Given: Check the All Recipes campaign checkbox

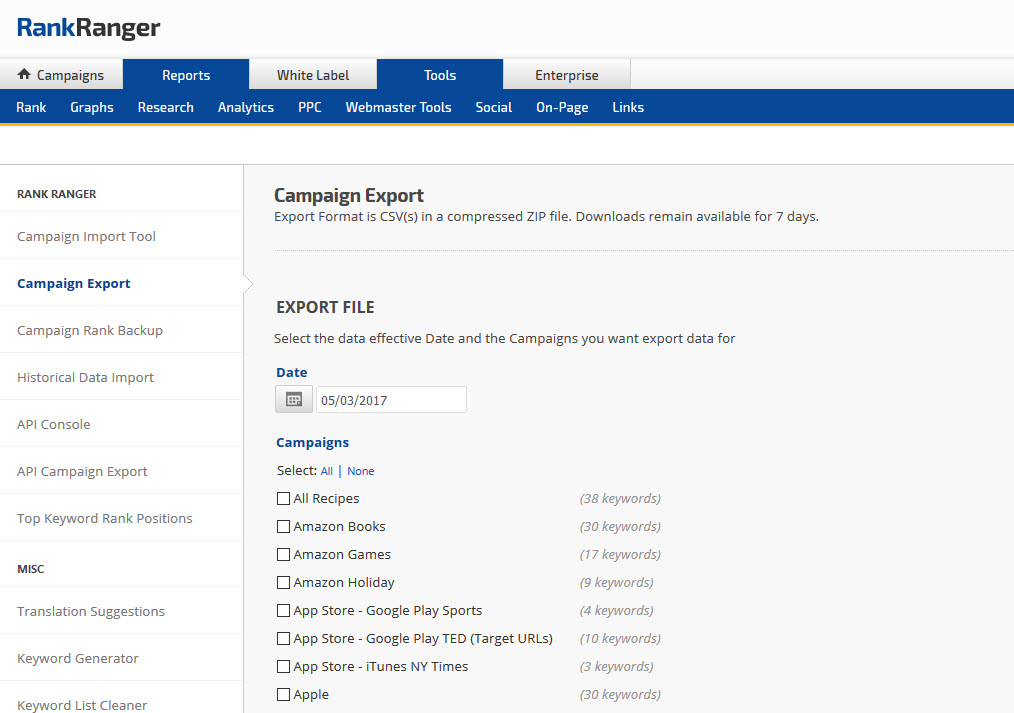Looking at the screenshot, I should tap(284, 499).
